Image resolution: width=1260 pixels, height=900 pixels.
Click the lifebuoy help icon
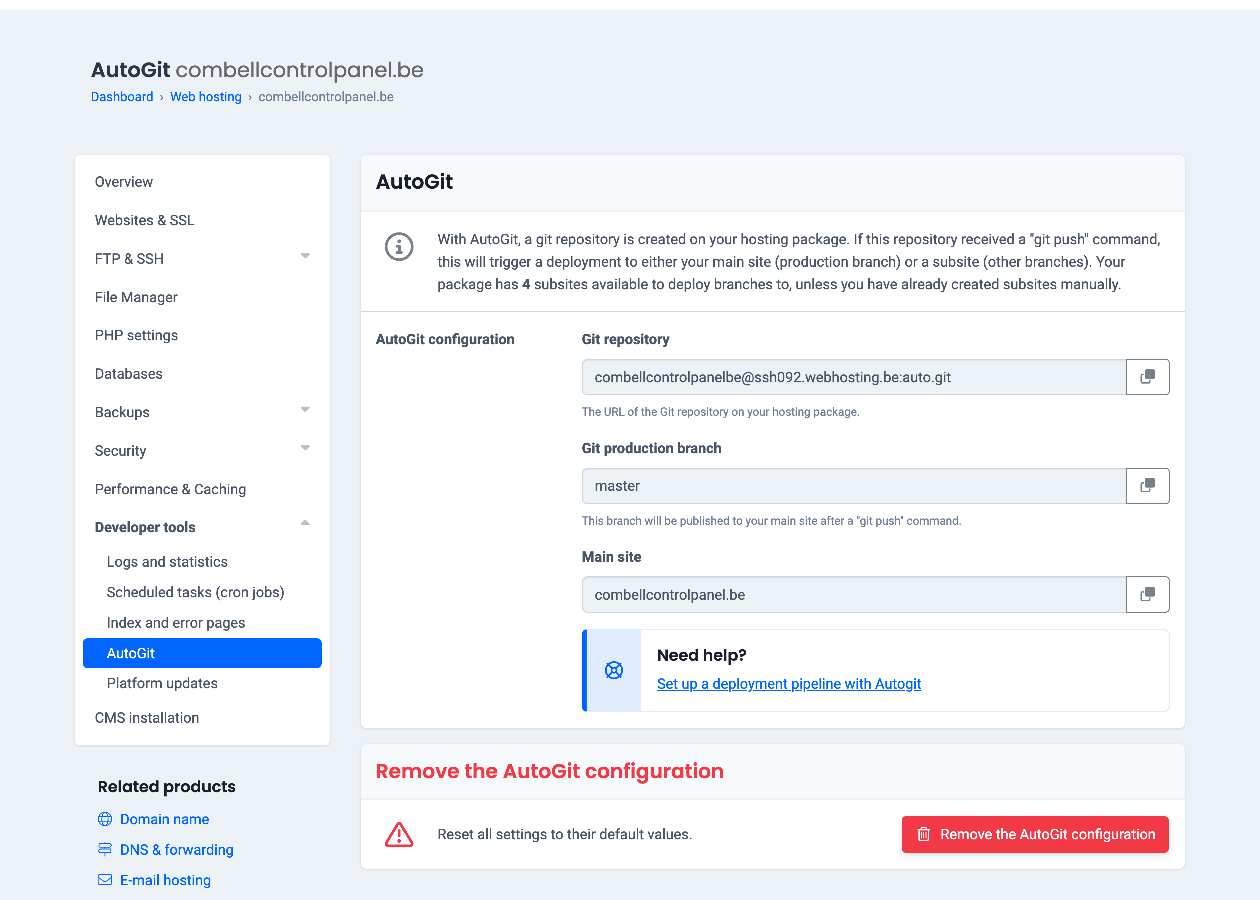(x=614, y=670)
